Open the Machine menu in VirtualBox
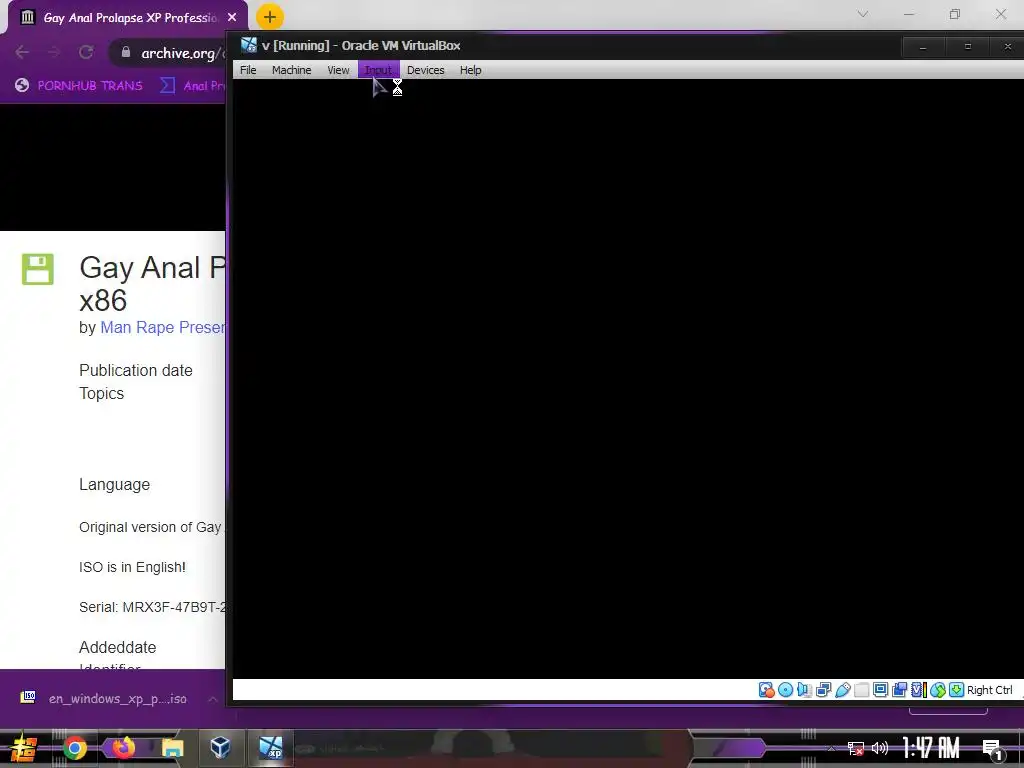This screenshot has height=768, width=1024. click(x=291, y=70)
